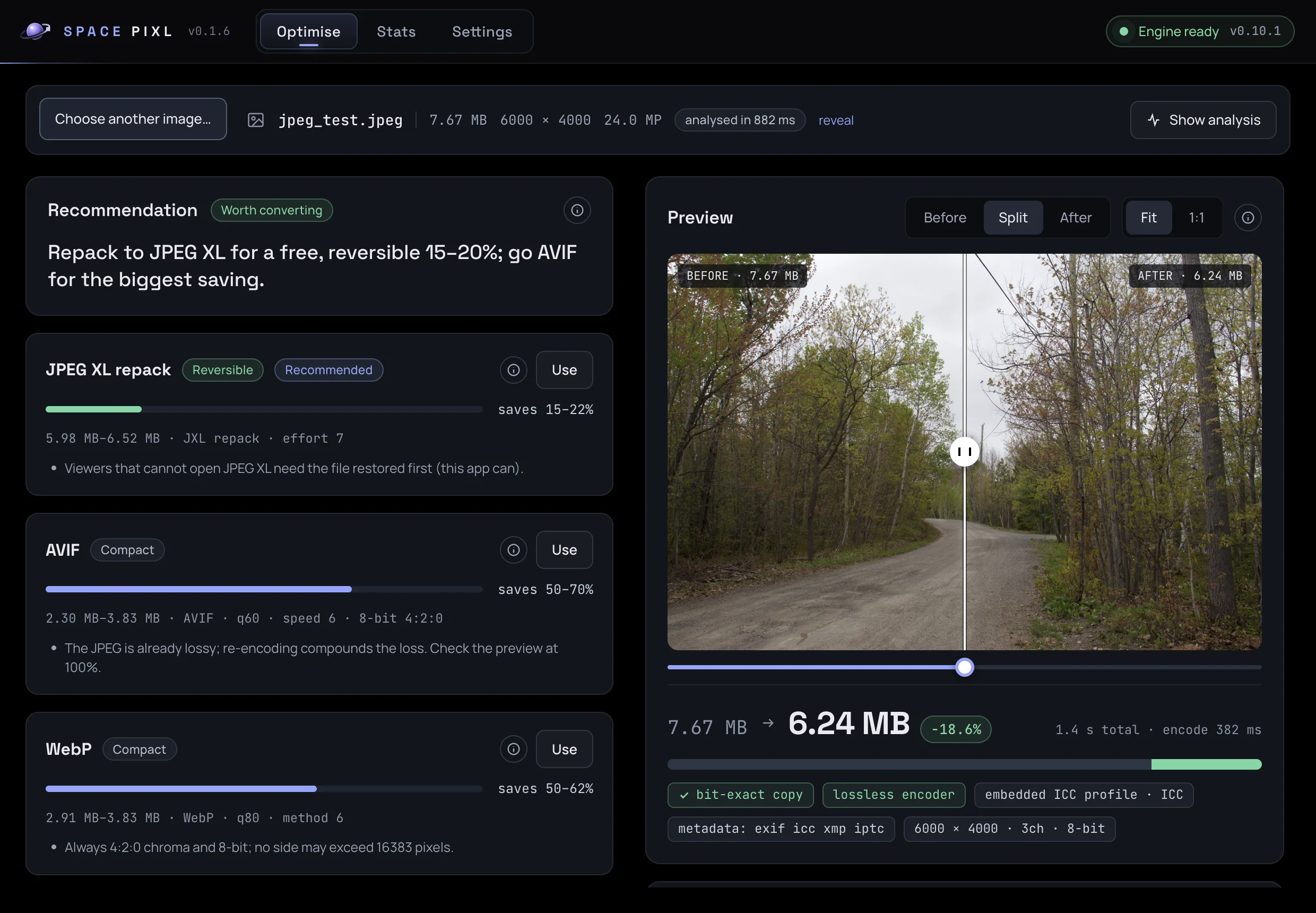Image resolution: width=1316 pixels, height=913 pixels.
Task: Open the Settings tab
Action: coord(482,31)
